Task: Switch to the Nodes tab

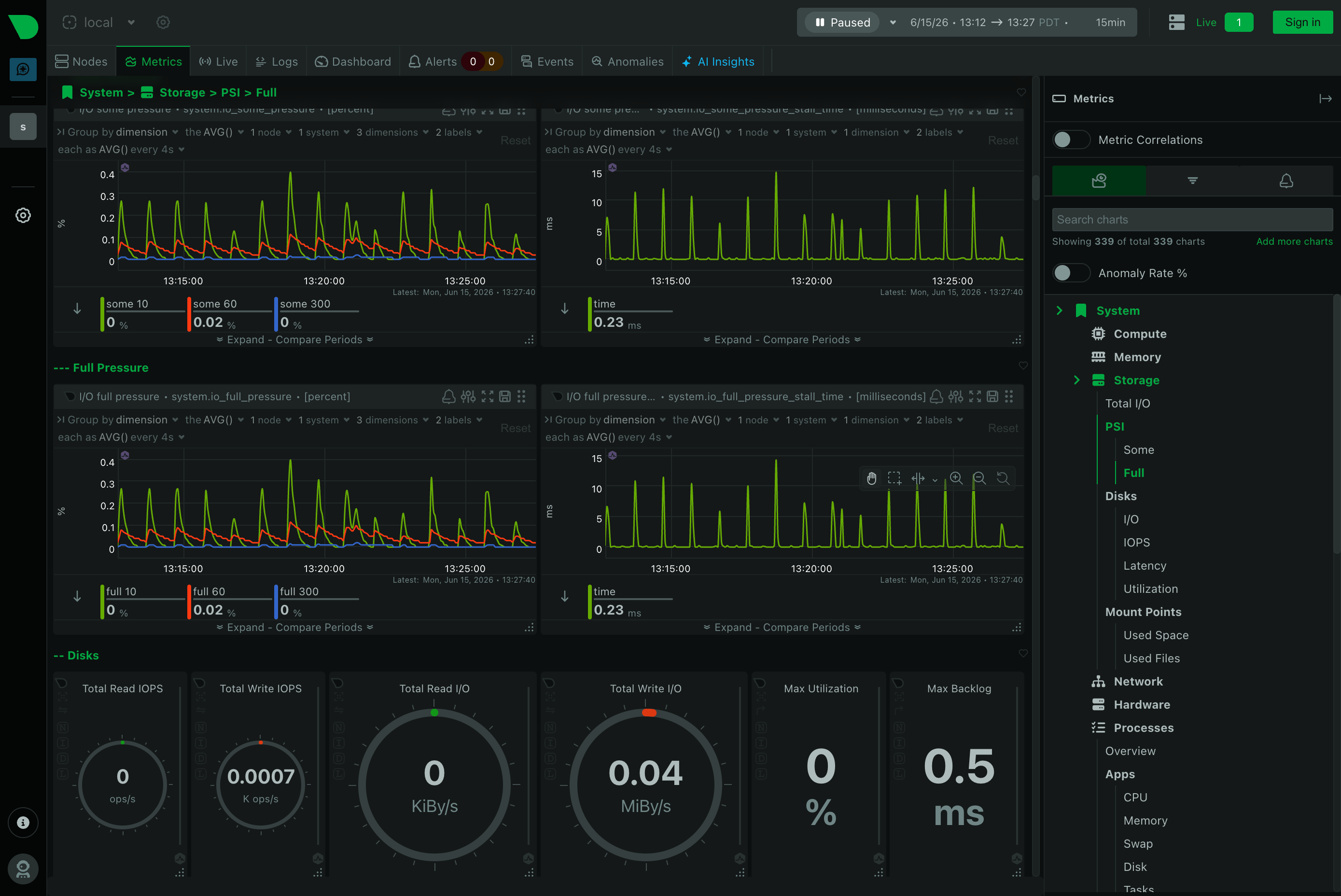Action: point(82,61)
